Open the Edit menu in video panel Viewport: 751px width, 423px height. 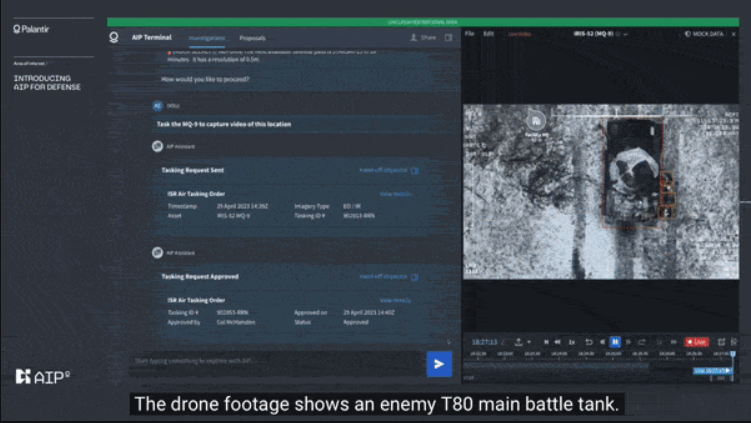coord(489,34)
